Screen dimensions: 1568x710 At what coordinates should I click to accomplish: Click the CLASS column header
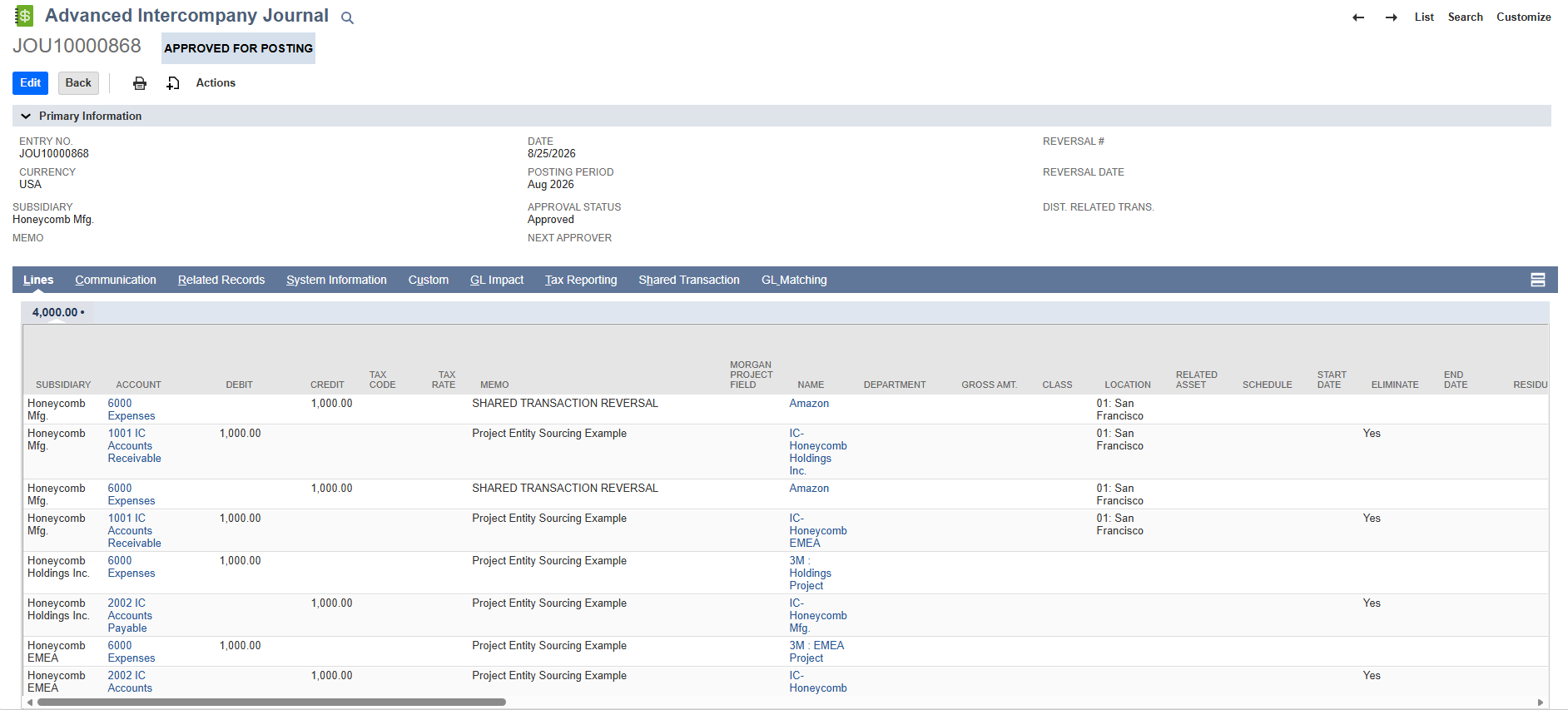[x=1057, y=385]
